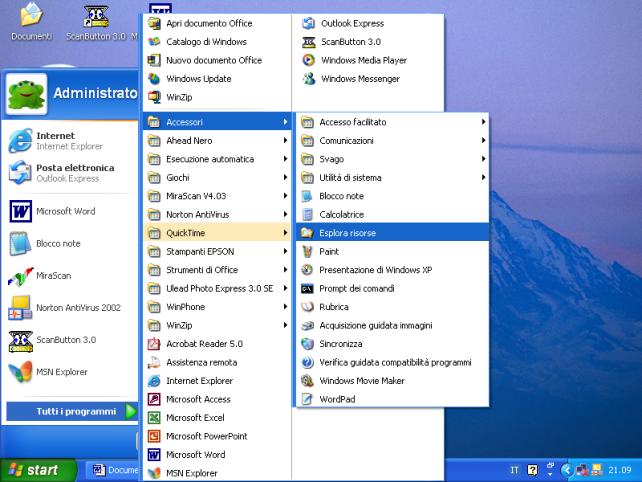Image resolution: width=642 pixels, height=482 pixels.
Task: Open the QuickTime program folder
Action: [x=217, y=233]
